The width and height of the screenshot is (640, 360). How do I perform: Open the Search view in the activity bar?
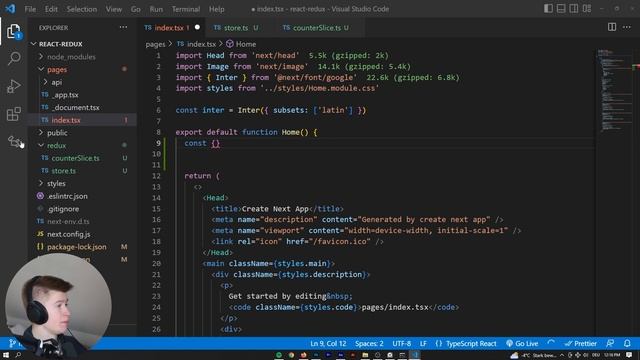click(x=14, y=58)
